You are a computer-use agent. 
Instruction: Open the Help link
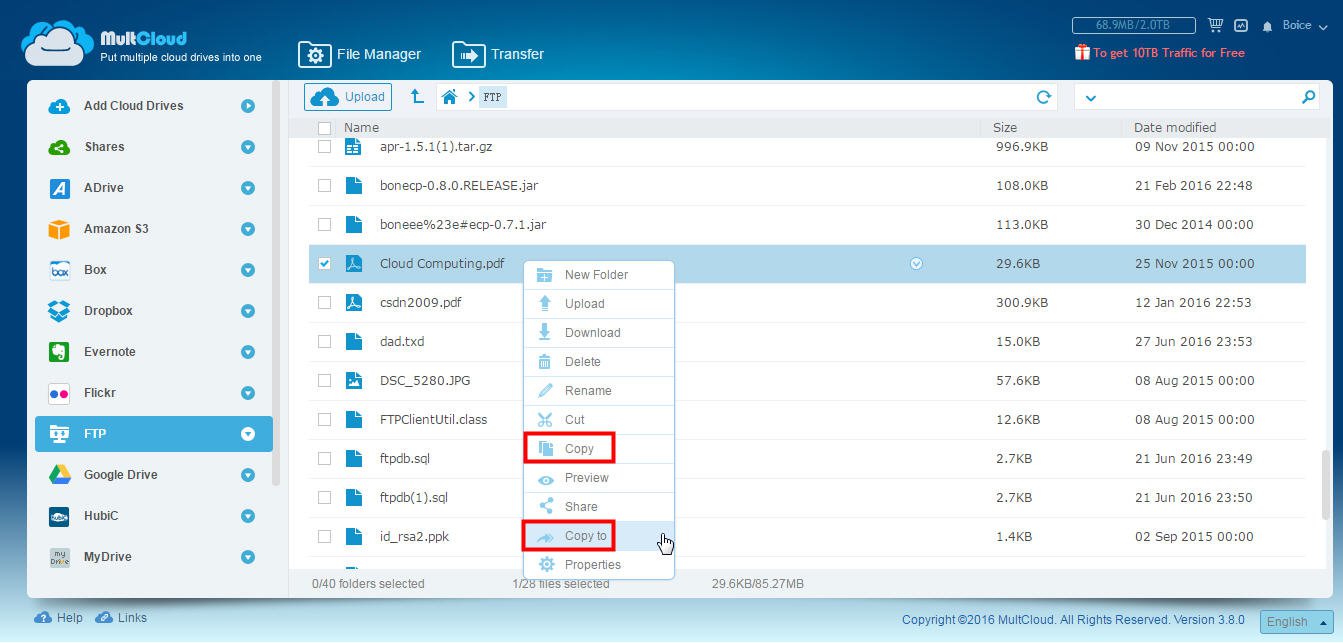[59, 618]
